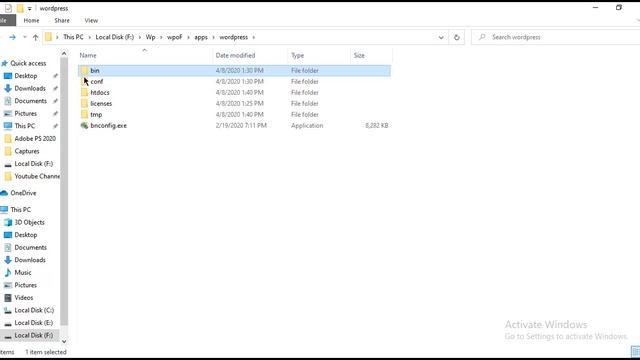Click the 8,282 KB size value
The image size is (640, 360).
point(377,126)
